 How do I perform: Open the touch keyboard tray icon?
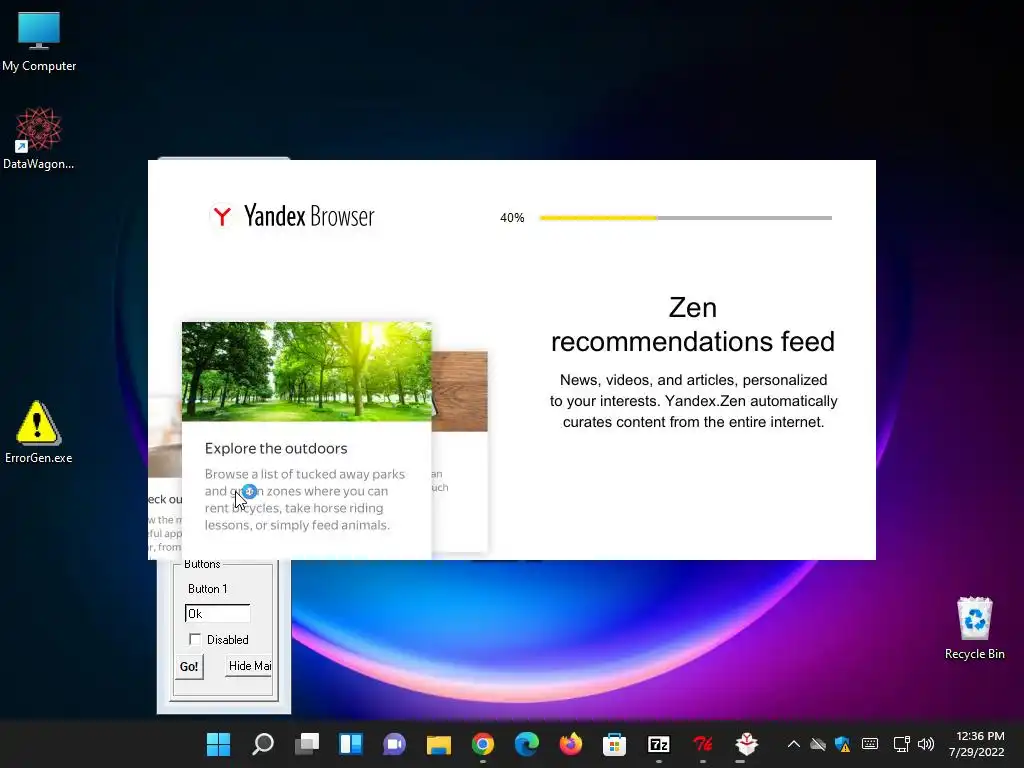click(870, 744)
